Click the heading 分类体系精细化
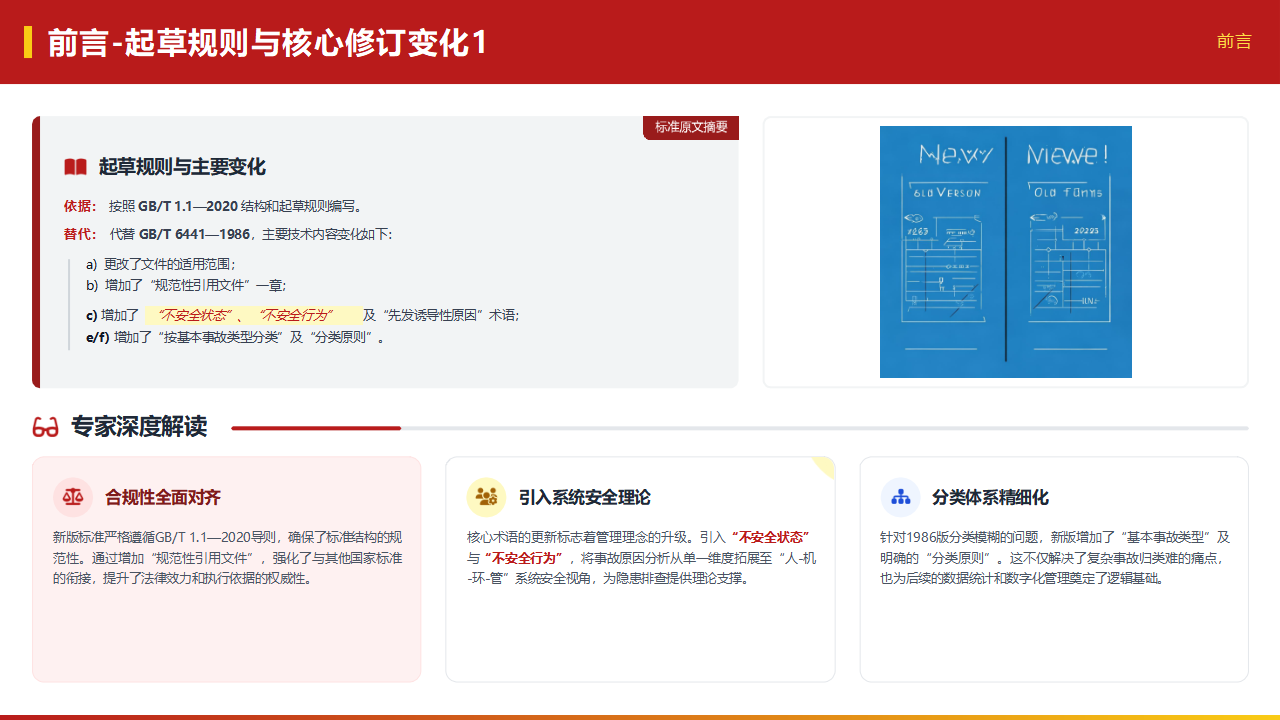 [990, 497]
